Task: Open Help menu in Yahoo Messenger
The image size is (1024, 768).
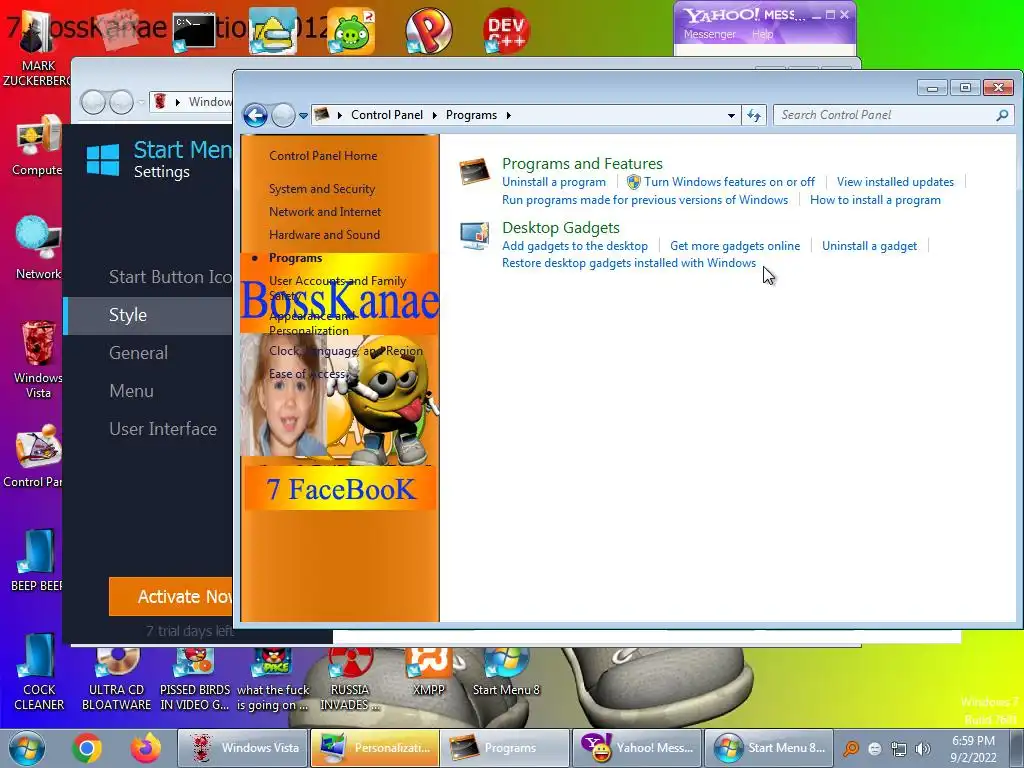Action: (x=762, y=35)
